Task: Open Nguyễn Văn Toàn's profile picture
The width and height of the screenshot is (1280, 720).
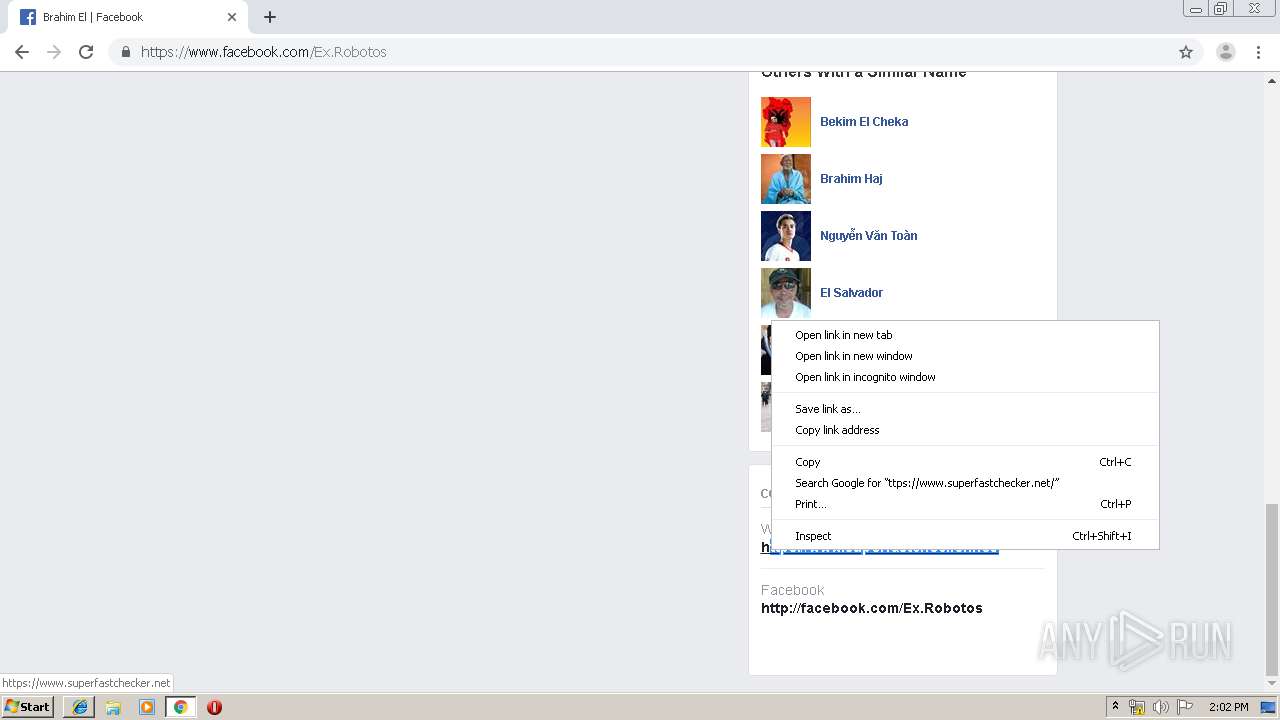Action: click(x=786, y=236)
